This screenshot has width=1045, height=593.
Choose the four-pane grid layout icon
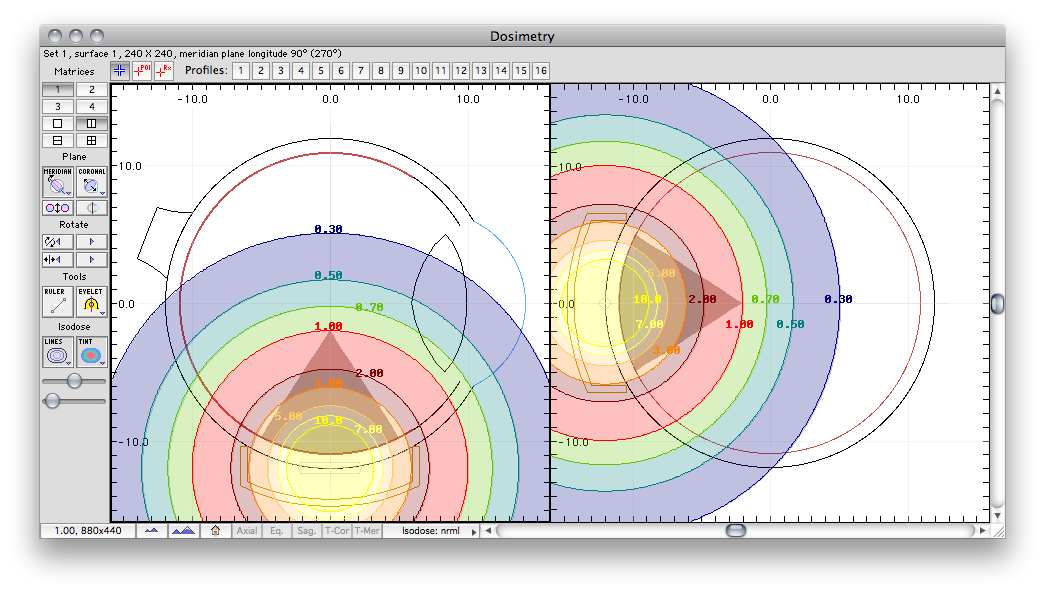click(x=92, y=141)
